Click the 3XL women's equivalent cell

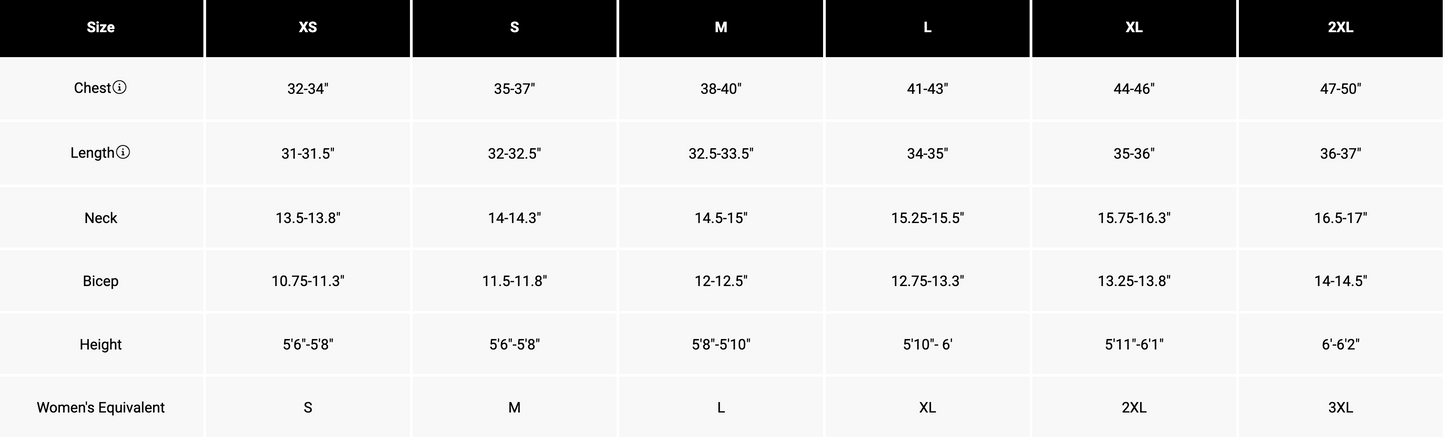coord(1341,408)
